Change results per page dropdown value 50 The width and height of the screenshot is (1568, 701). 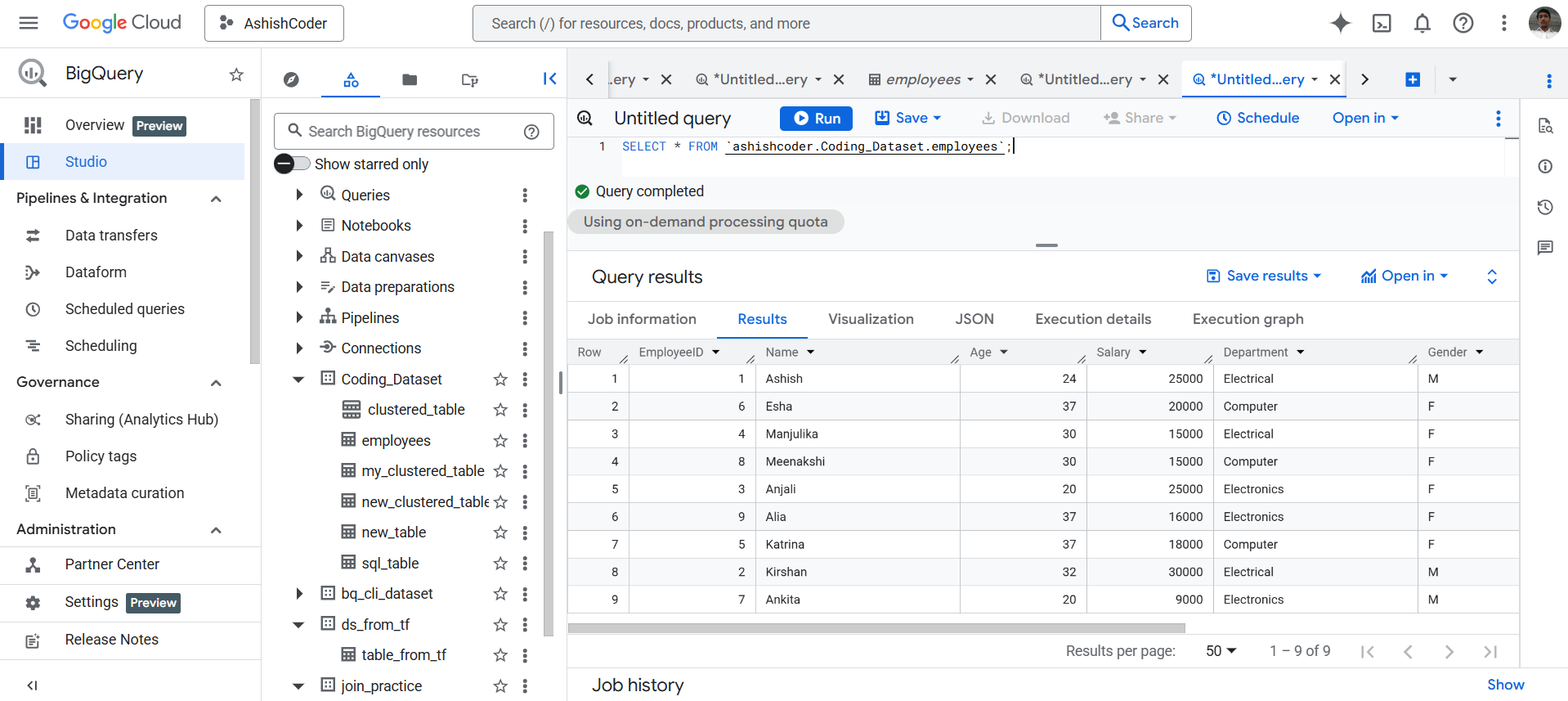pos(1221,651)
